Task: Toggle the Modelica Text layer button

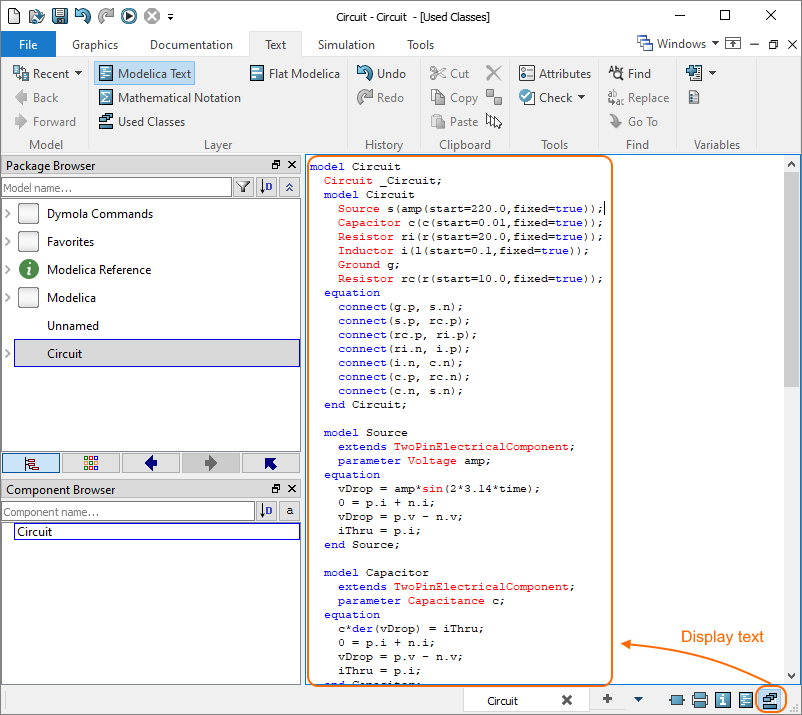Action: (144, 74)
